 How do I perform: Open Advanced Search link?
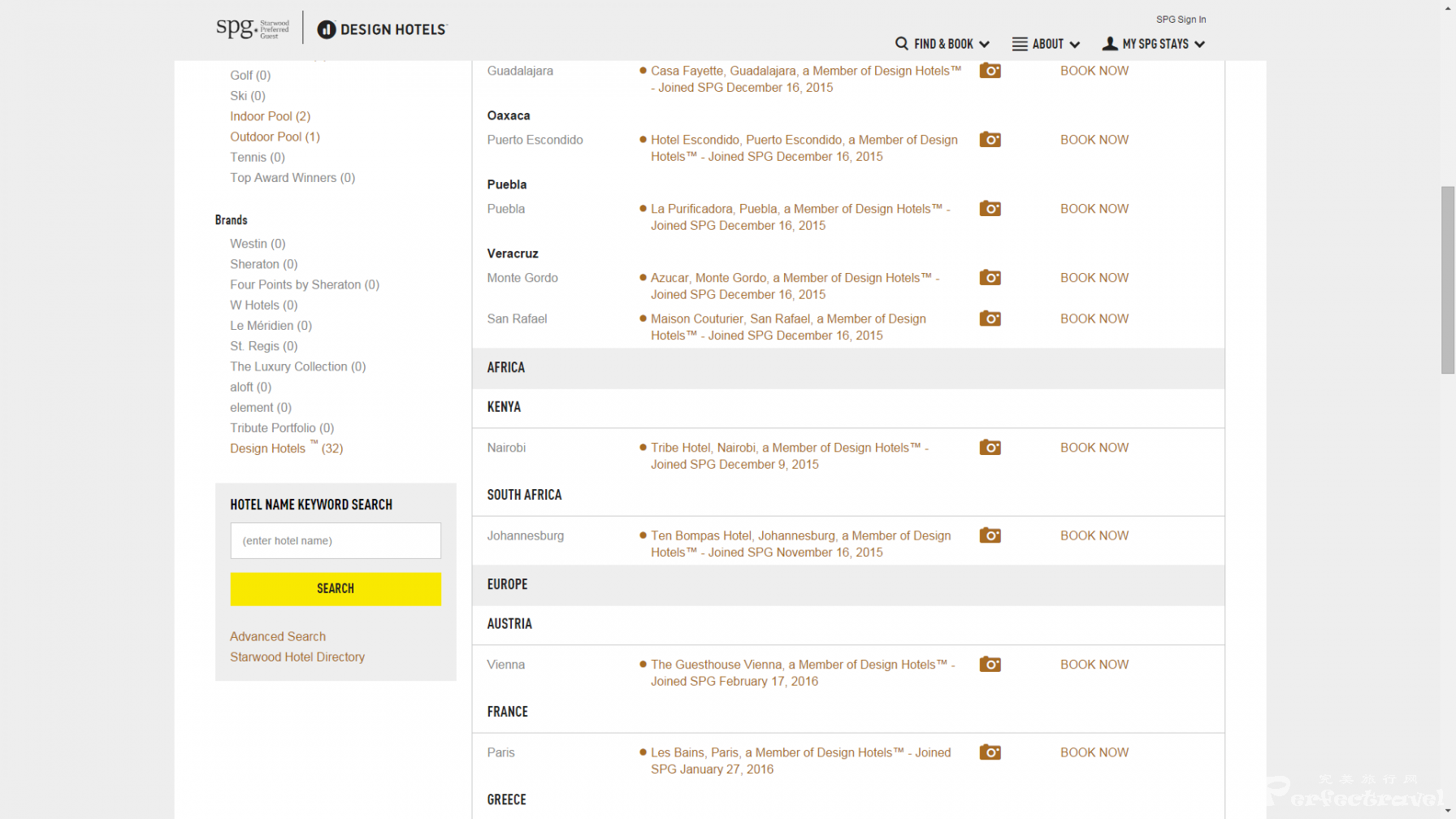tap(278, 636)
